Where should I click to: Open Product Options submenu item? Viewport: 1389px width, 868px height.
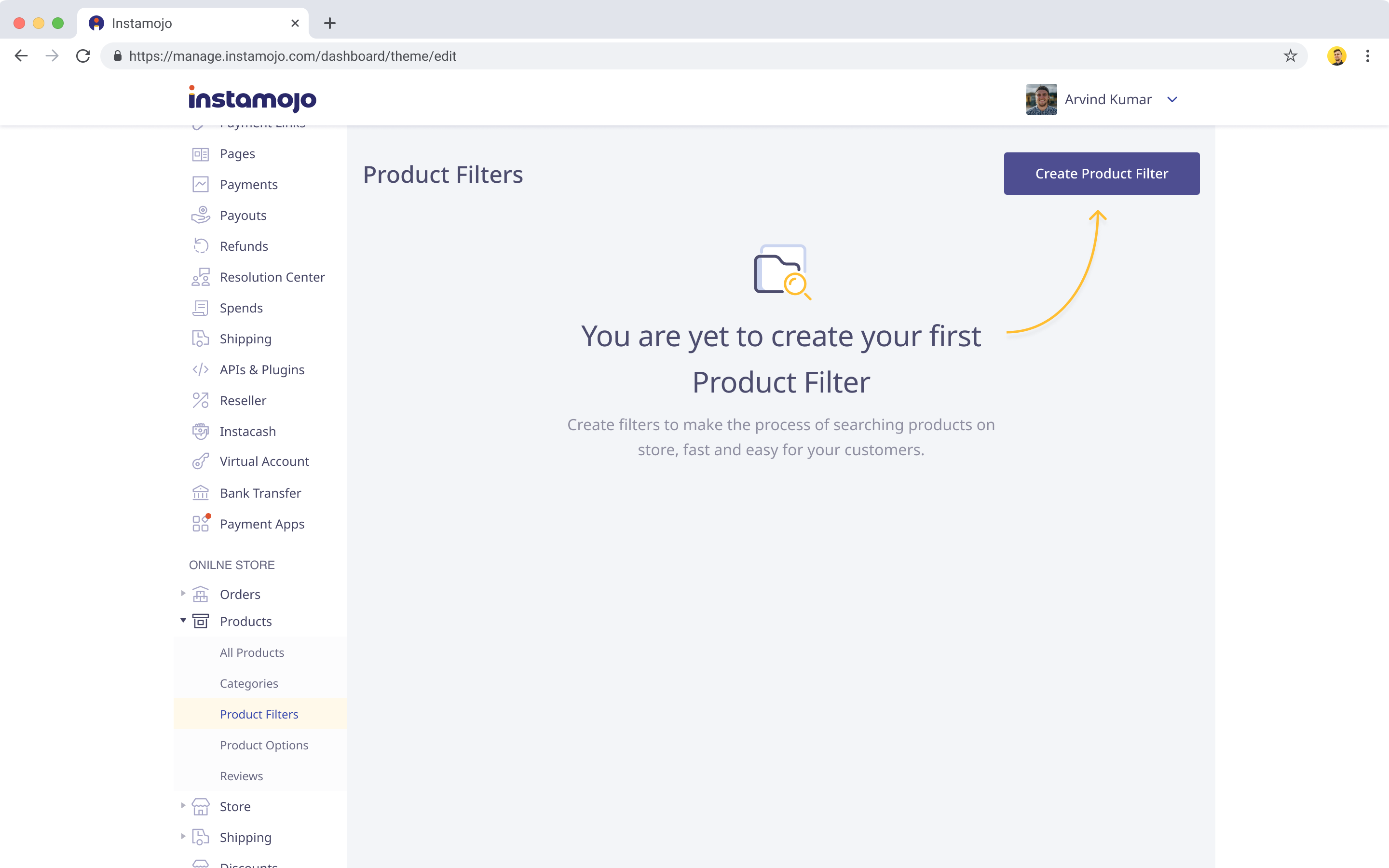pyautogui.click(x=264, y=744)
